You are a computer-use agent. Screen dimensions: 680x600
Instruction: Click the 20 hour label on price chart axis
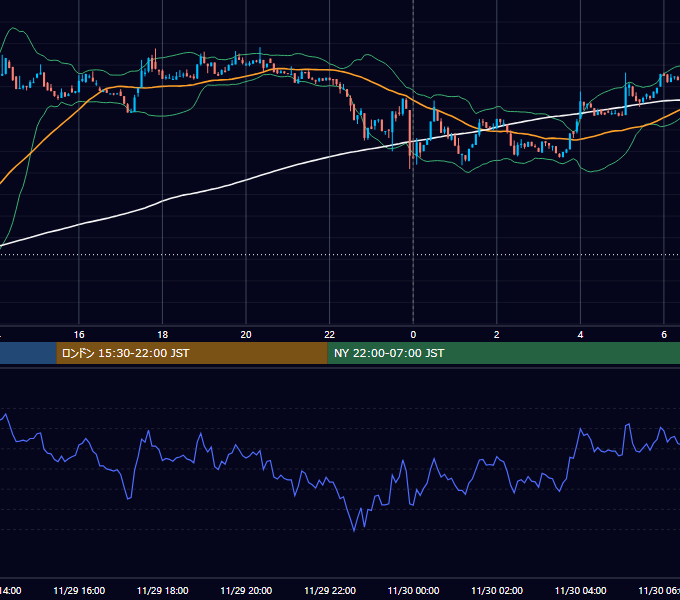coord(246,335)
